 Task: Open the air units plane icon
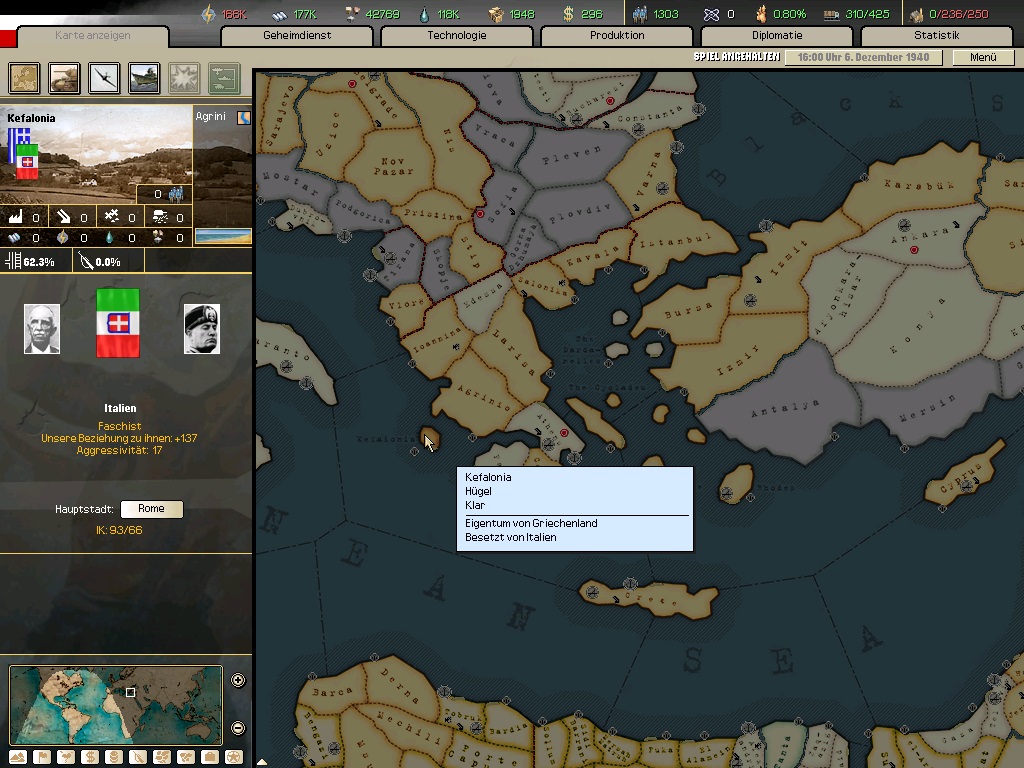tap(105, 77)
